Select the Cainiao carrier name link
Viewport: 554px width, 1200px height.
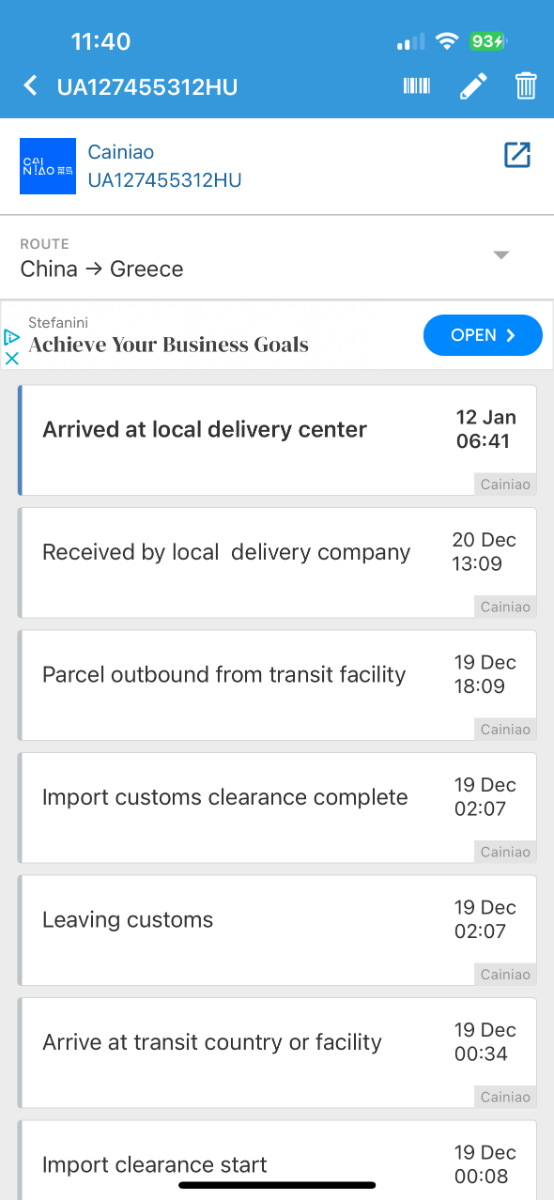click(x=121, y=153)
